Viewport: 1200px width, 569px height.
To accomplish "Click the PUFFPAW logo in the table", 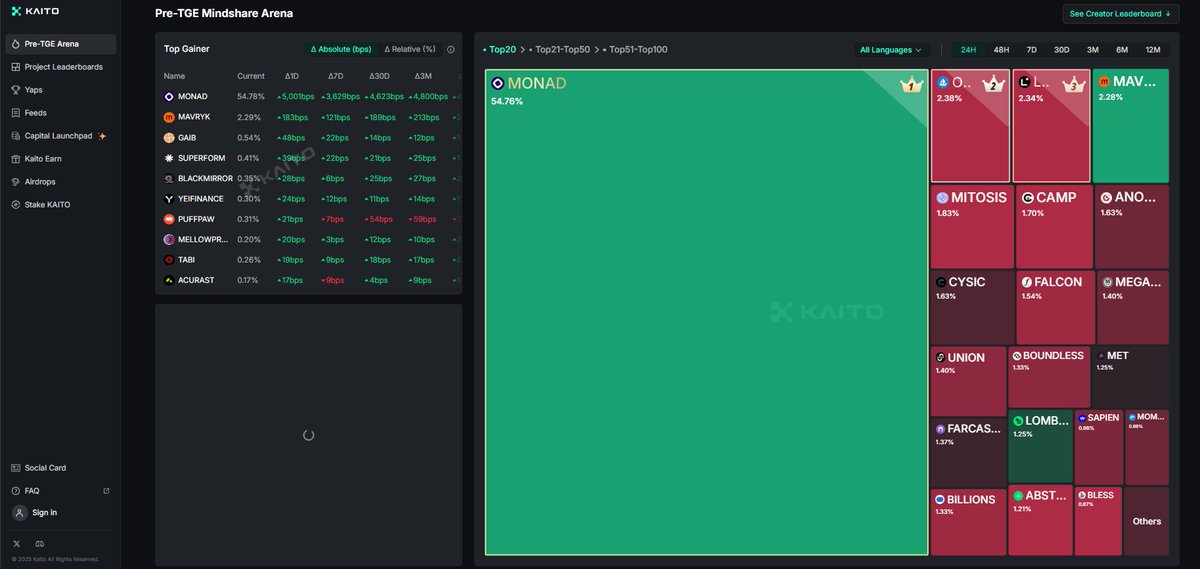I will coord(169,219).
